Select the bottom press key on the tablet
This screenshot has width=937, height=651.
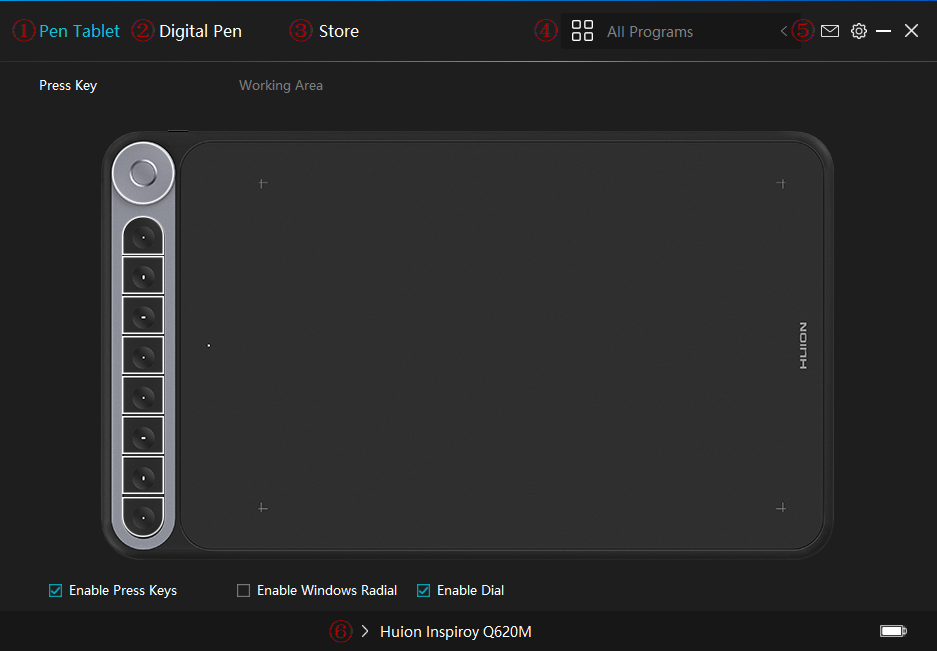coord(143,517)
